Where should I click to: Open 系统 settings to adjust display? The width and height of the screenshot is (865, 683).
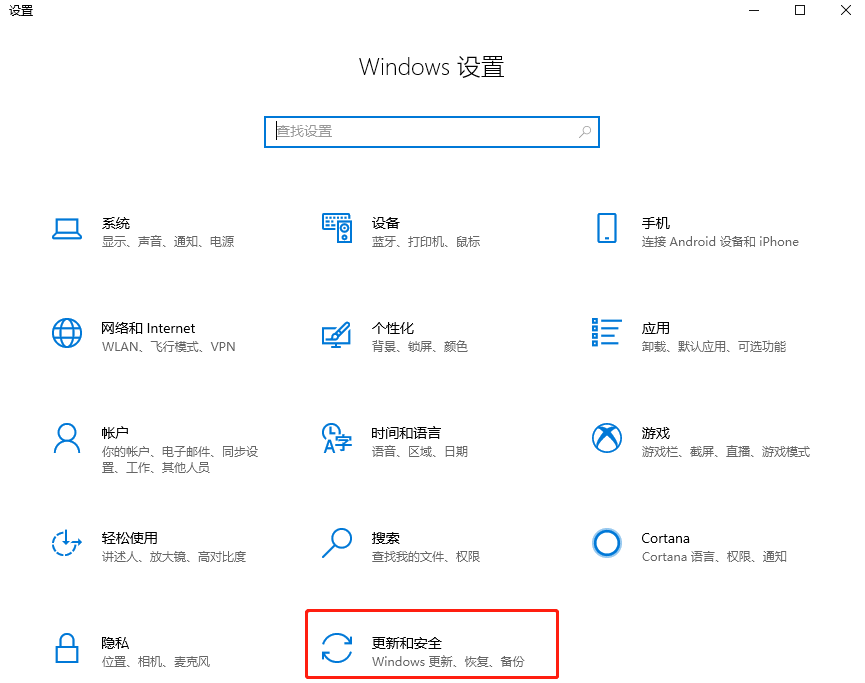click(116, 230)
